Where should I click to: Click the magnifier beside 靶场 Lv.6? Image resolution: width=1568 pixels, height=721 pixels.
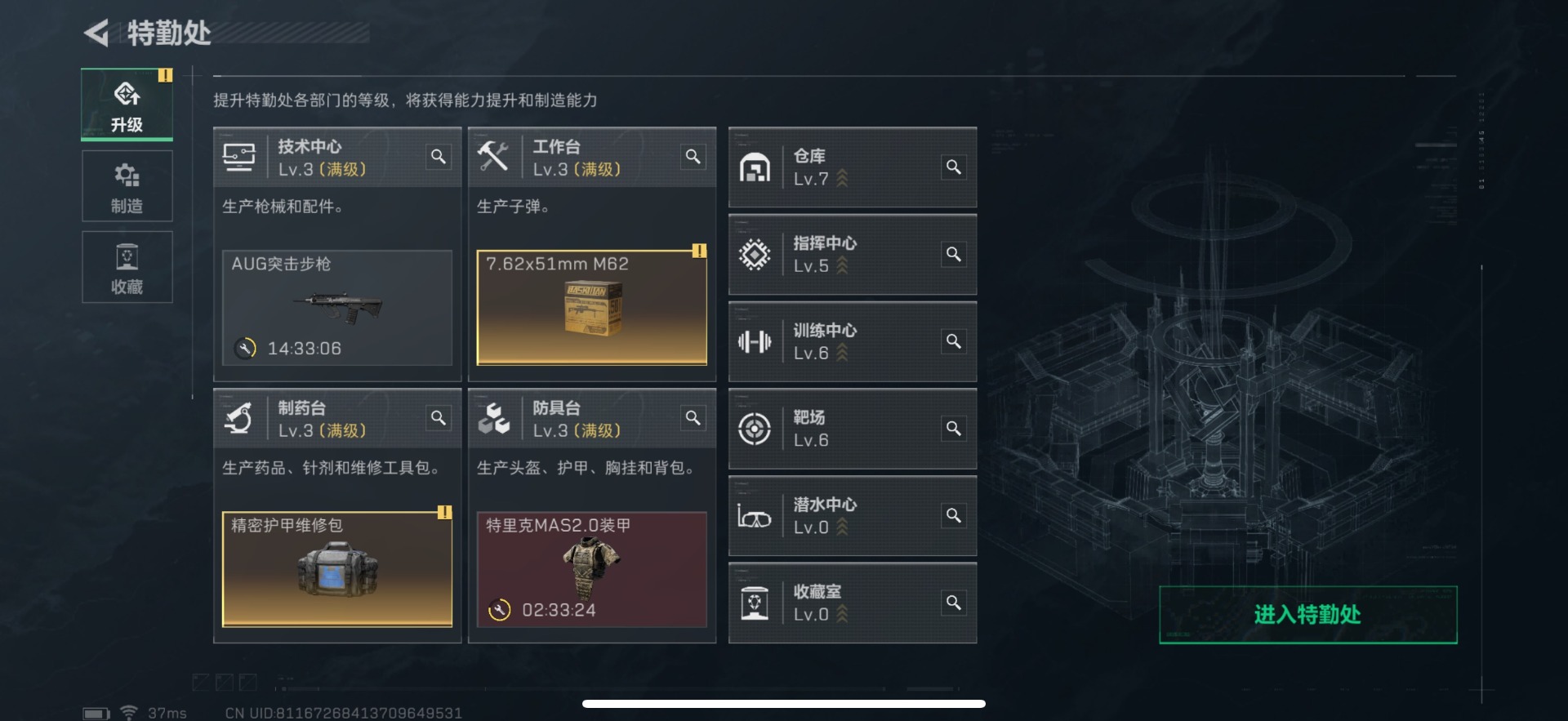click(953, 429)
